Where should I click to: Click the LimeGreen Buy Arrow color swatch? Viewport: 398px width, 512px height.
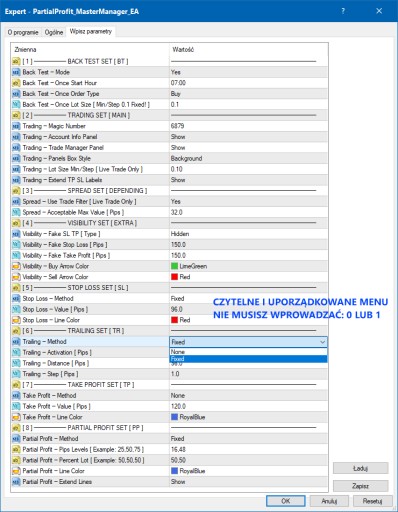click(174, 266)
